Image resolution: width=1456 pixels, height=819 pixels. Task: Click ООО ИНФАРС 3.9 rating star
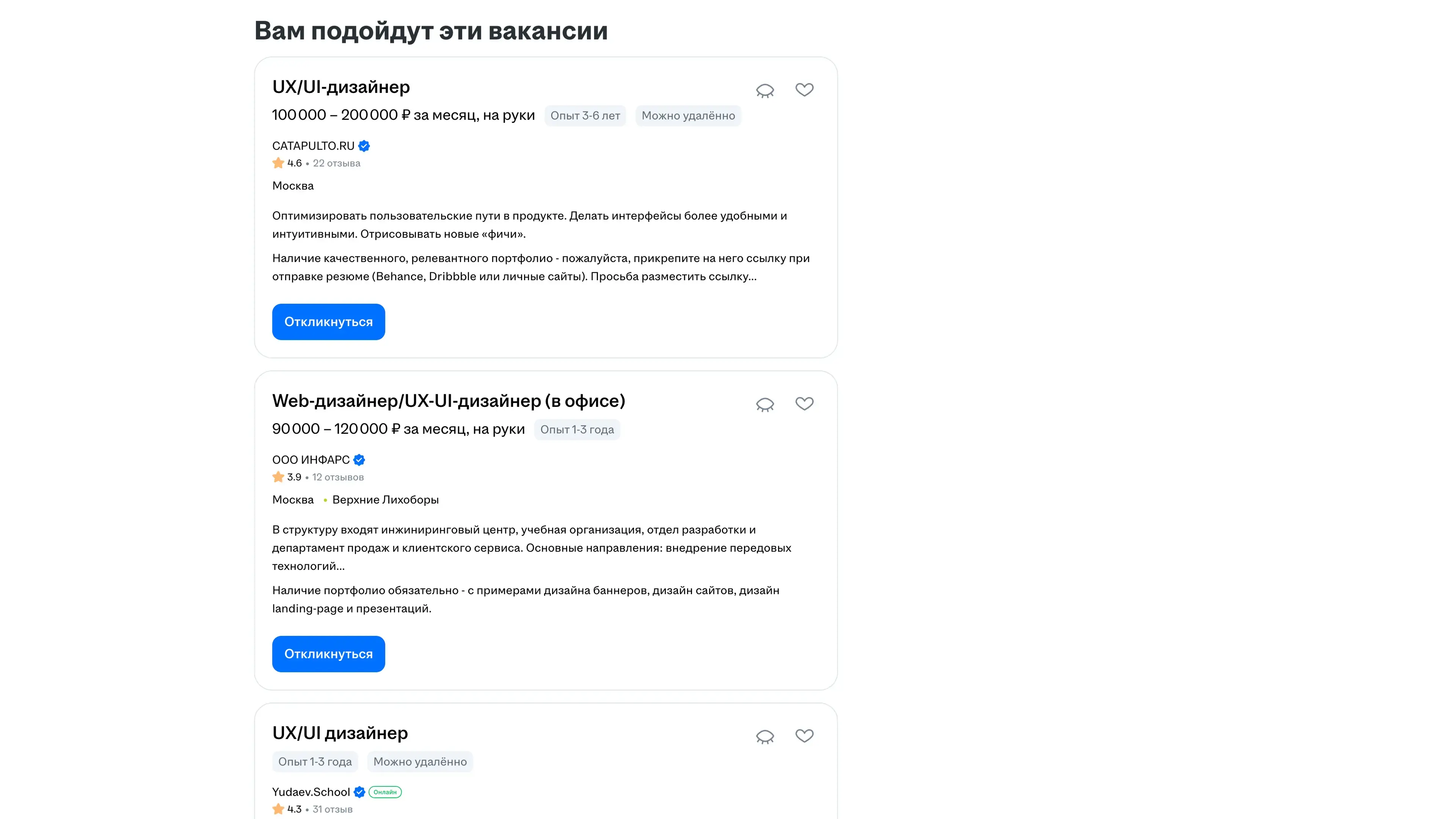(278, 477)
